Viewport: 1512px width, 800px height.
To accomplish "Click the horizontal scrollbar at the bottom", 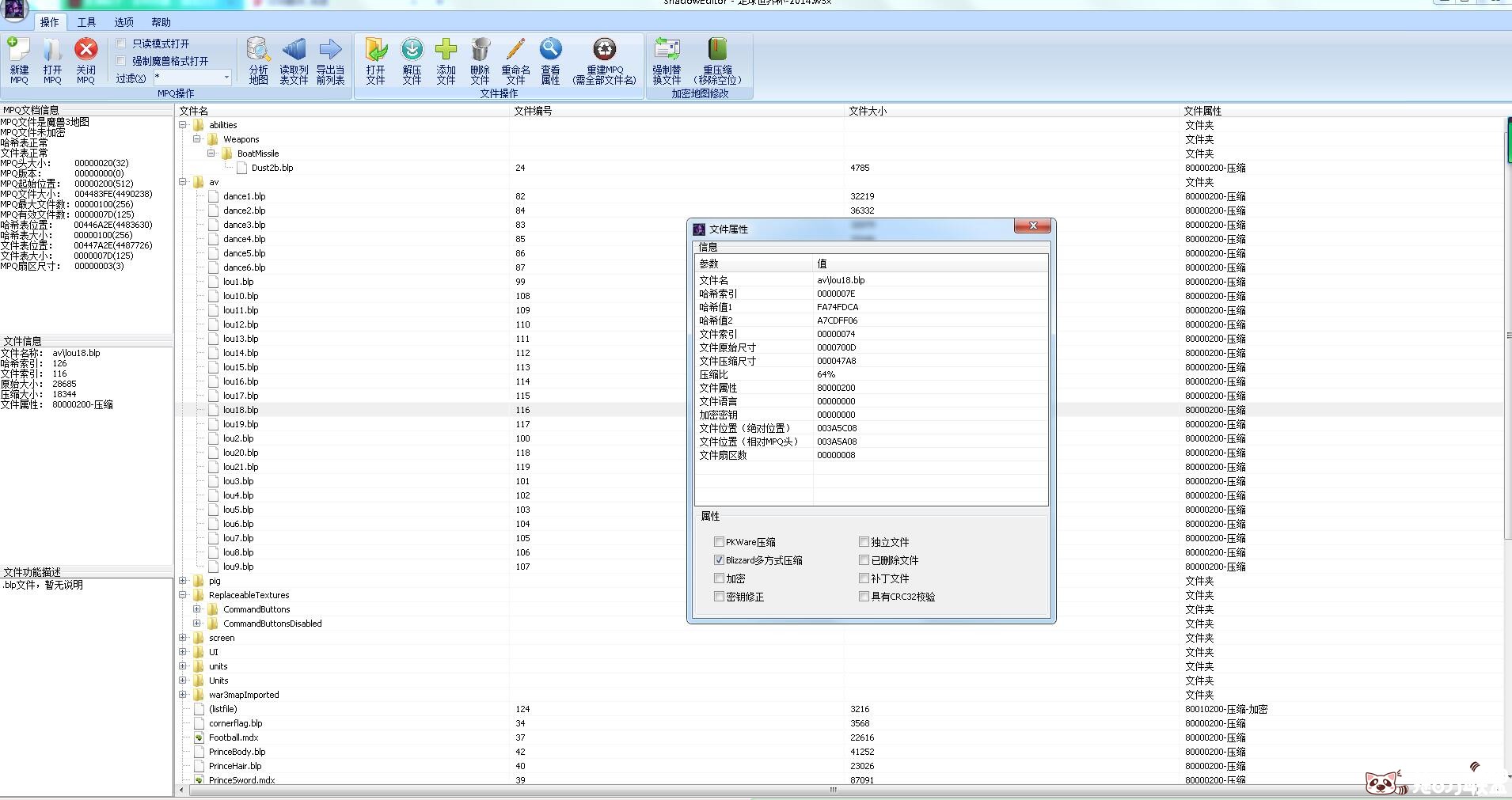I will [x=833, y=790].
